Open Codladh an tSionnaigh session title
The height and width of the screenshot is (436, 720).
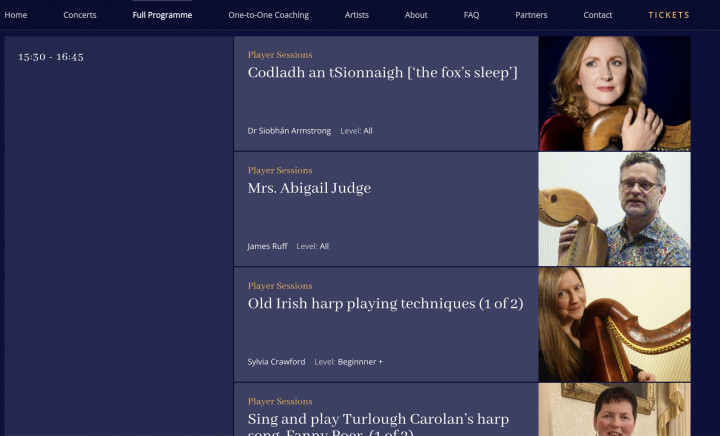coord(382,73)
